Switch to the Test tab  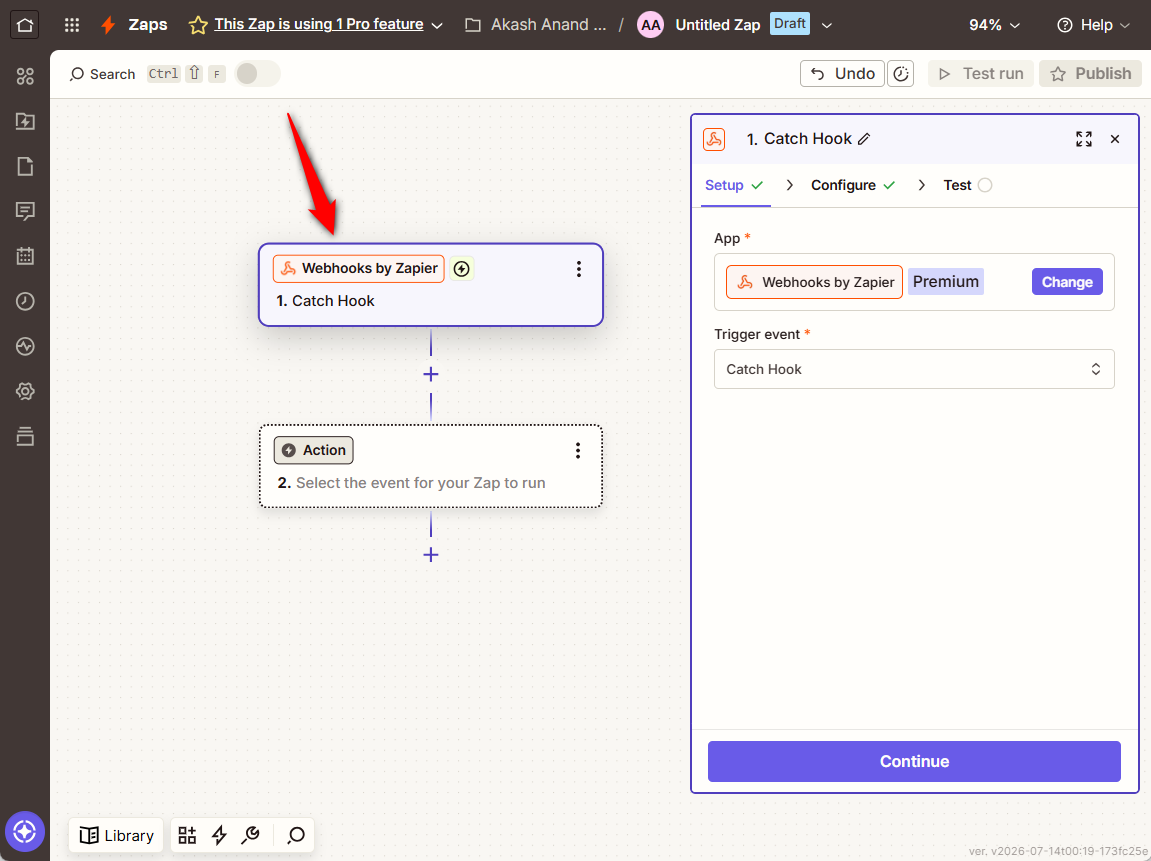(x=967, y=185)
